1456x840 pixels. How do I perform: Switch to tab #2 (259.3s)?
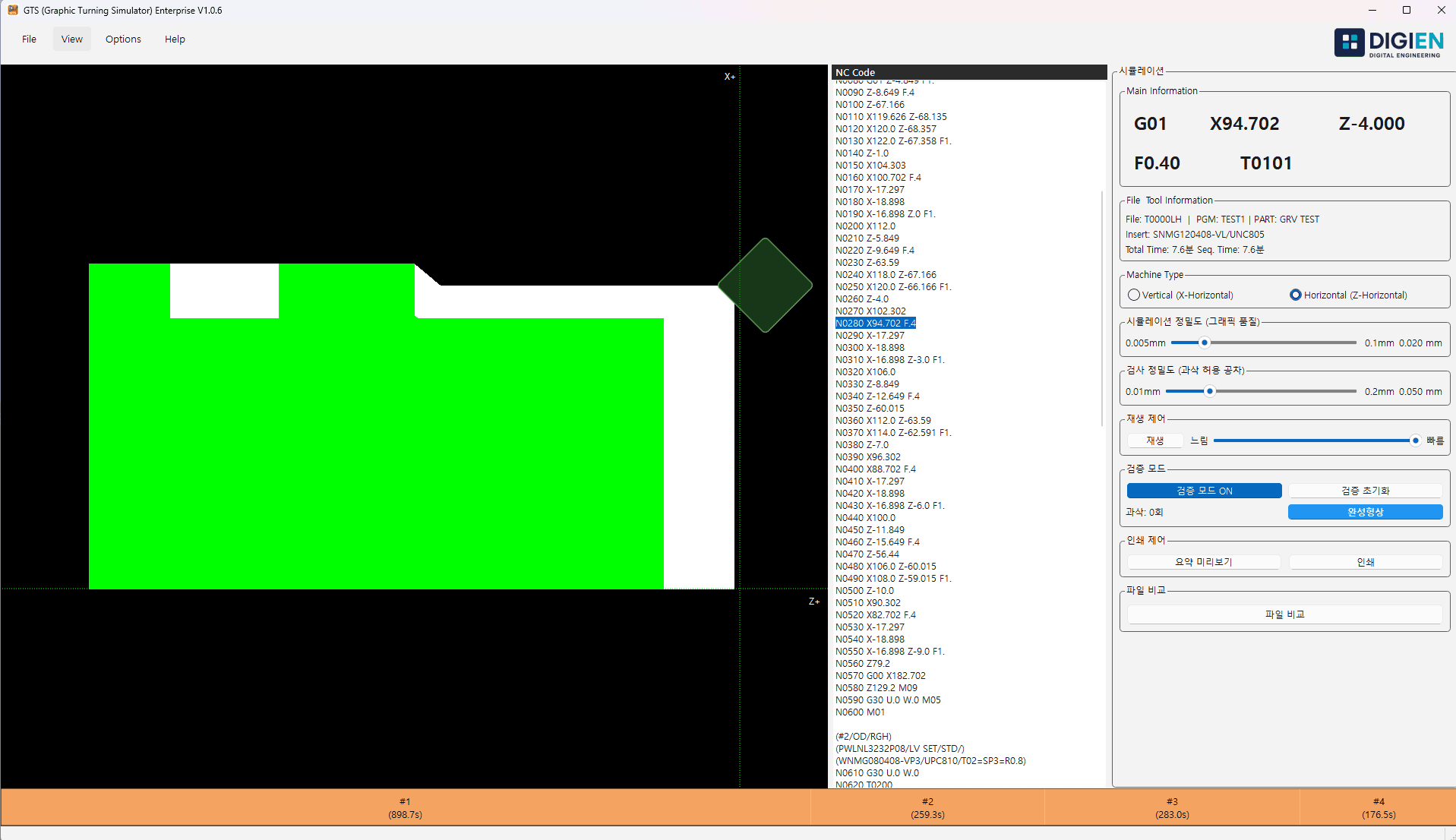[927, 807]
